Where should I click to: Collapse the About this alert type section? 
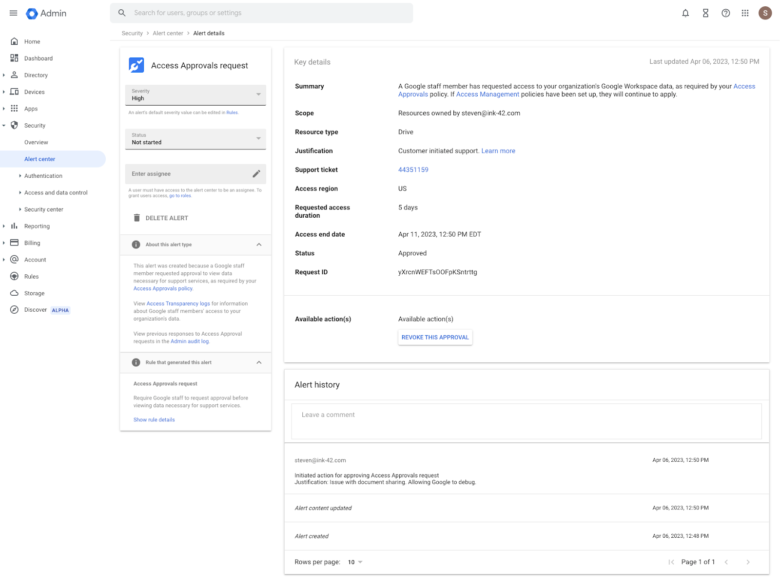(259, 244)
